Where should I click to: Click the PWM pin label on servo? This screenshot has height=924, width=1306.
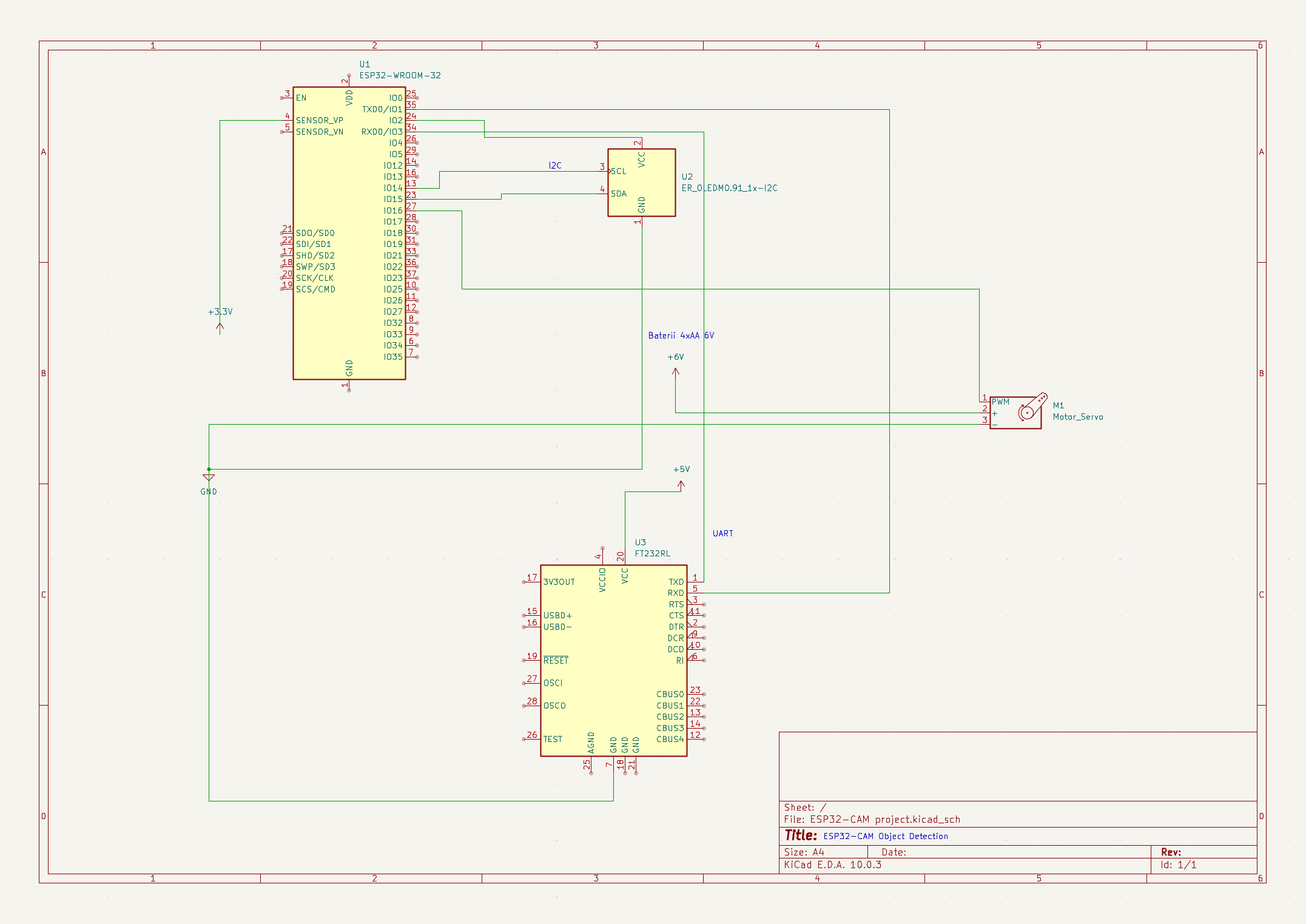pos(1001,402)
